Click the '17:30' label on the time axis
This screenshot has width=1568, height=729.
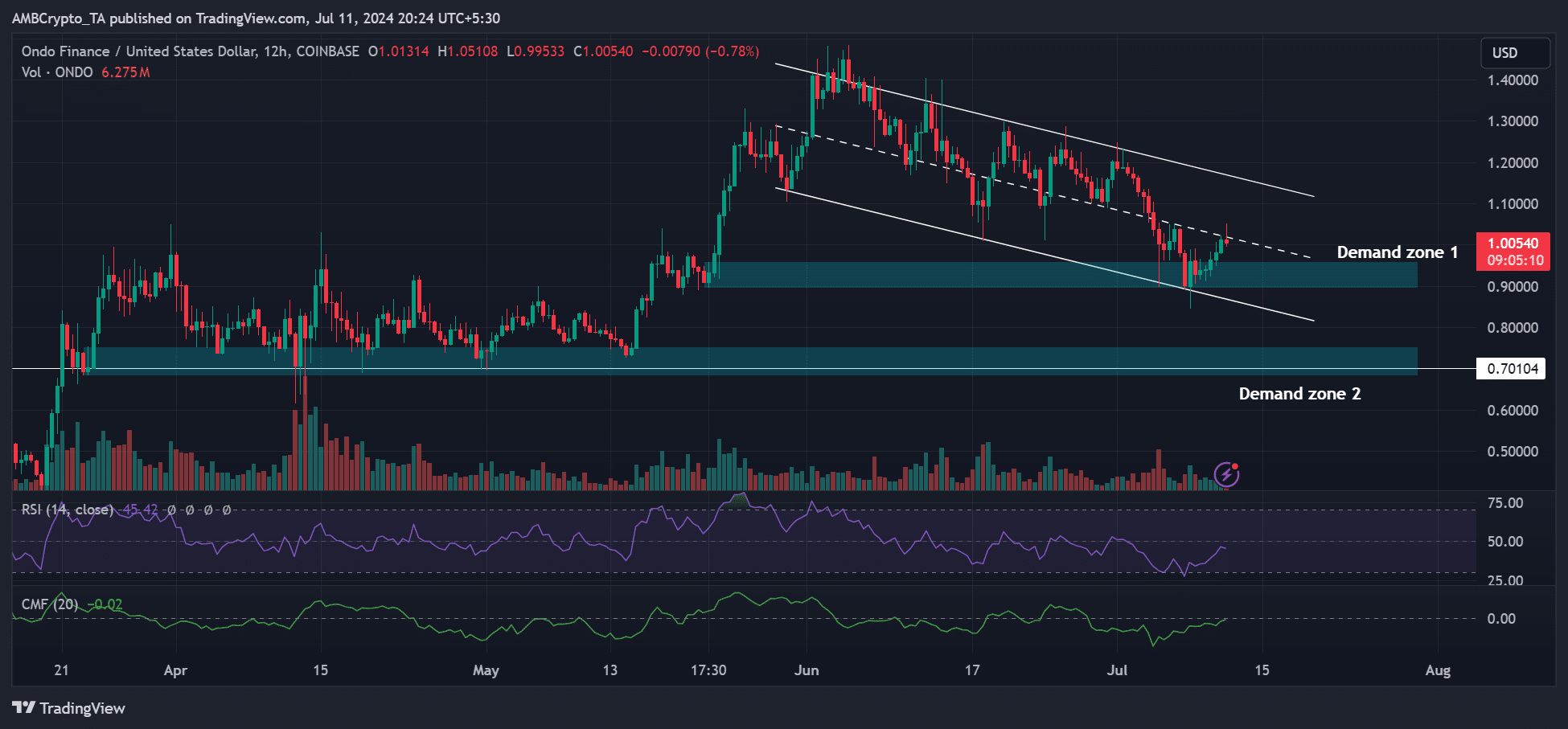click(x=708, y=670)
